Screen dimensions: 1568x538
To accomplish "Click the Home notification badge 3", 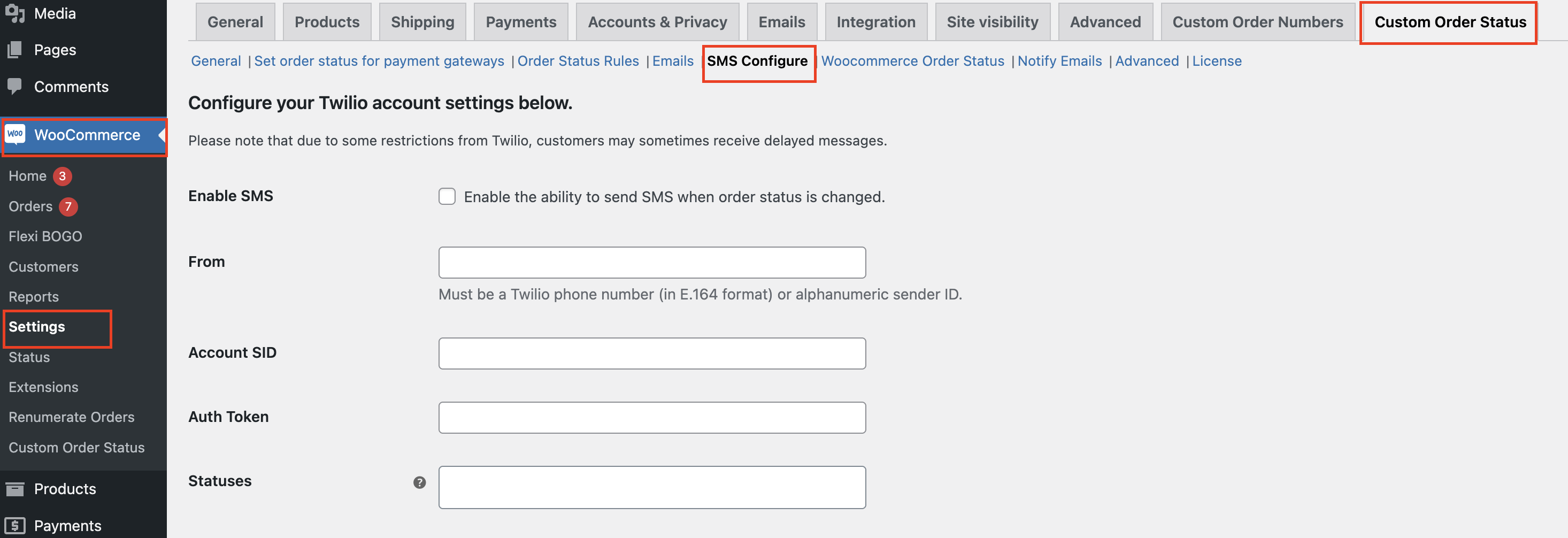I will pos(62,176).
